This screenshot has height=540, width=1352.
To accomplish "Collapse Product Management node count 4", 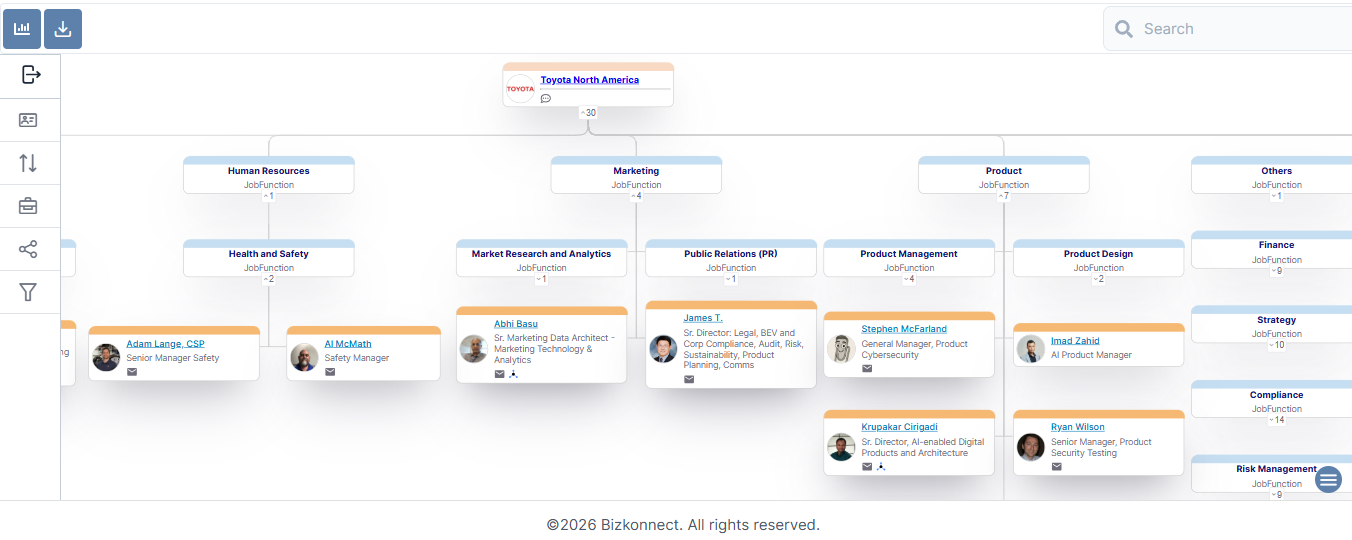I will [x=909, y=279].
